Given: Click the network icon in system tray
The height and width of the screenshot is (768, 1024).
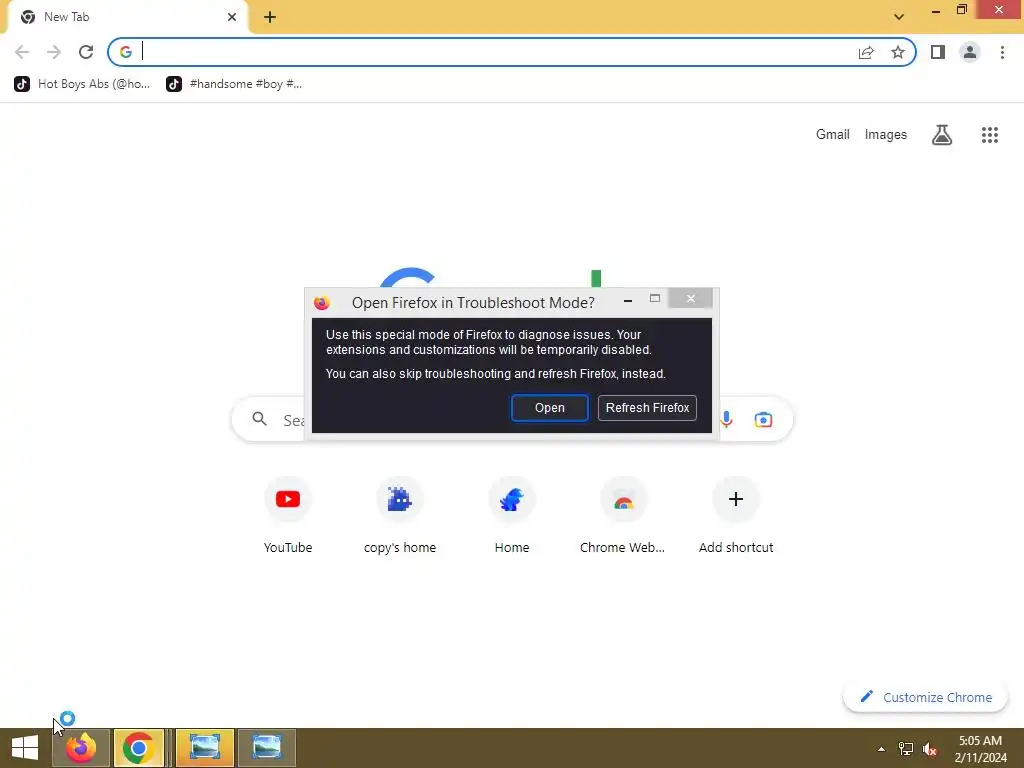Looking at the screenshot, I should click(905, 749).
